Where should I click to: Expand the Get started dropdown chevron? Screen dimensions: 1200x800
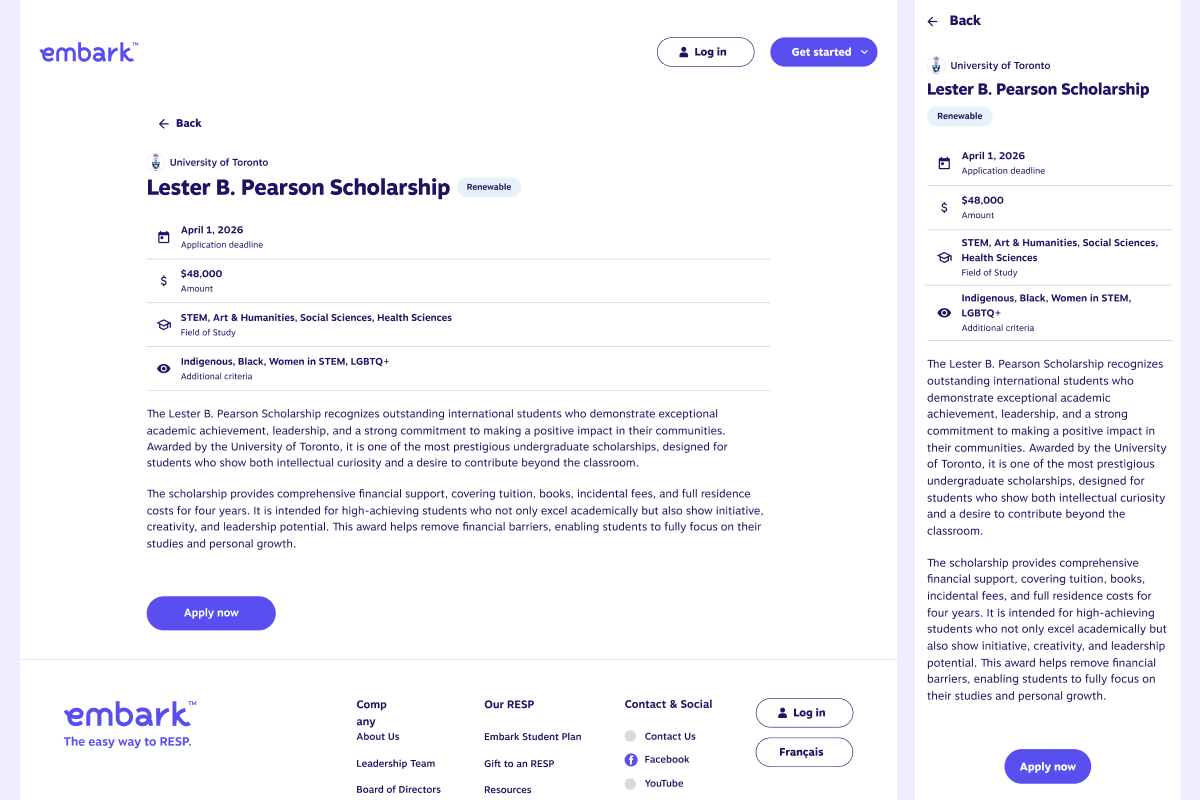pos(864,52)
